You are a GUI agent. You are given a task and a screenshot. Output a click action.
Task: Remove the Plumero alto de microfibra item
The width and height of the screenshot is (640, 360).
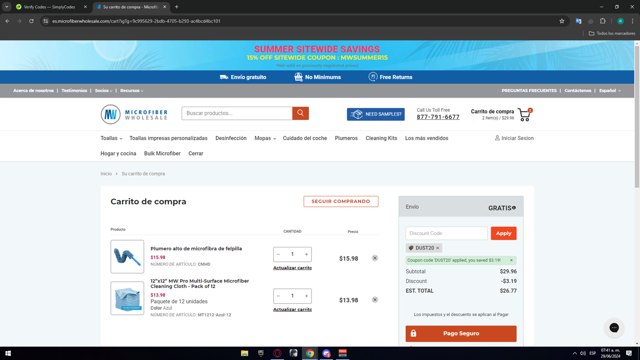375,258
